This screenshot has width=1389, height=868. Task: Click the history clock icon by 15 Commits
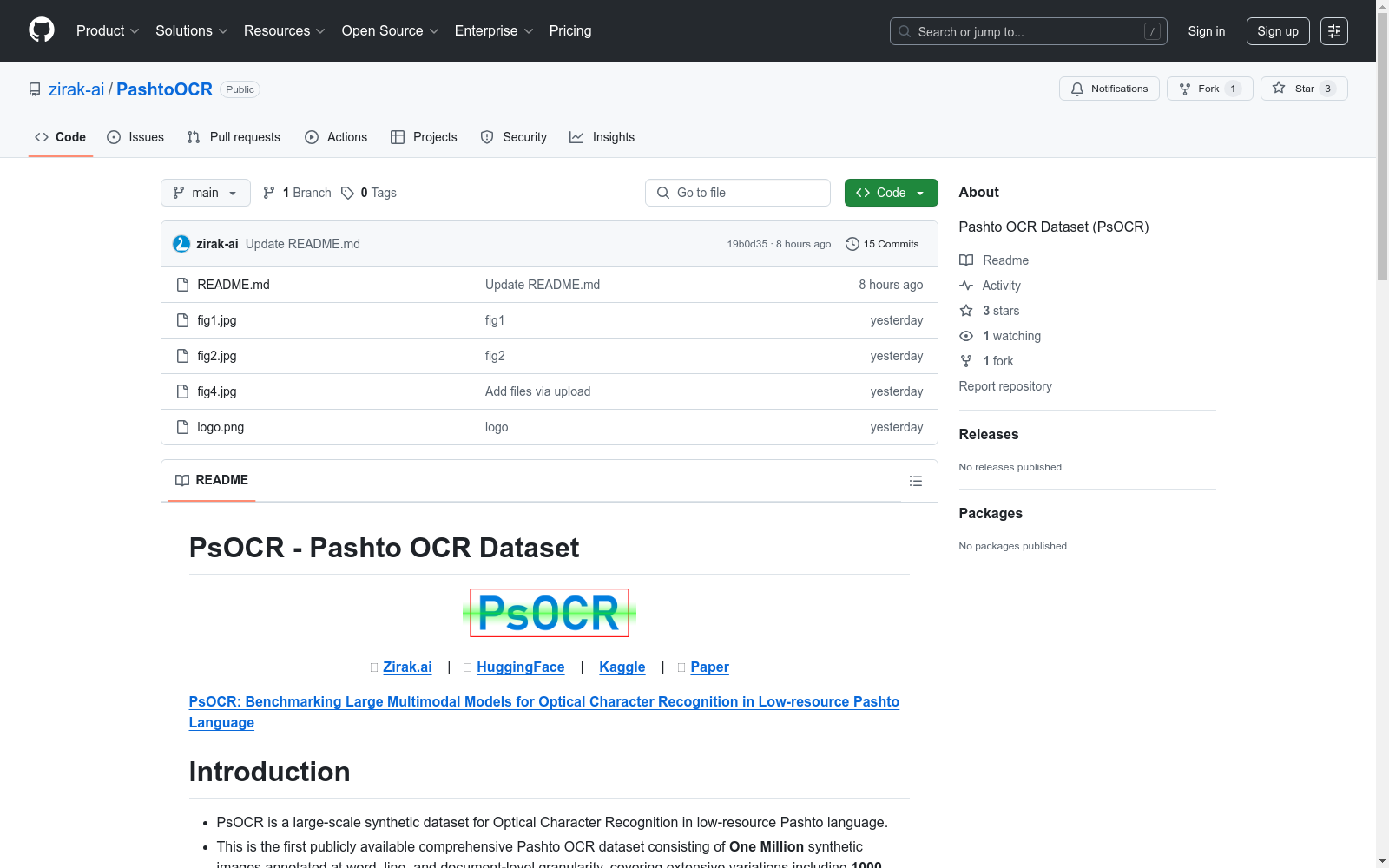[852, 244]
